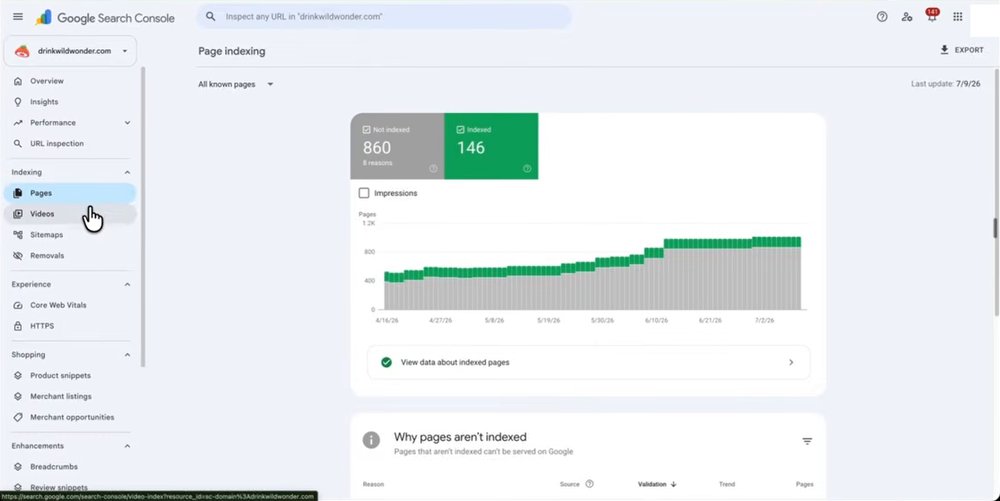Open notifications bell with 141 badge
Image resolution: width=1000 pixels, height=501 pixels.
[x=932, y=15]
